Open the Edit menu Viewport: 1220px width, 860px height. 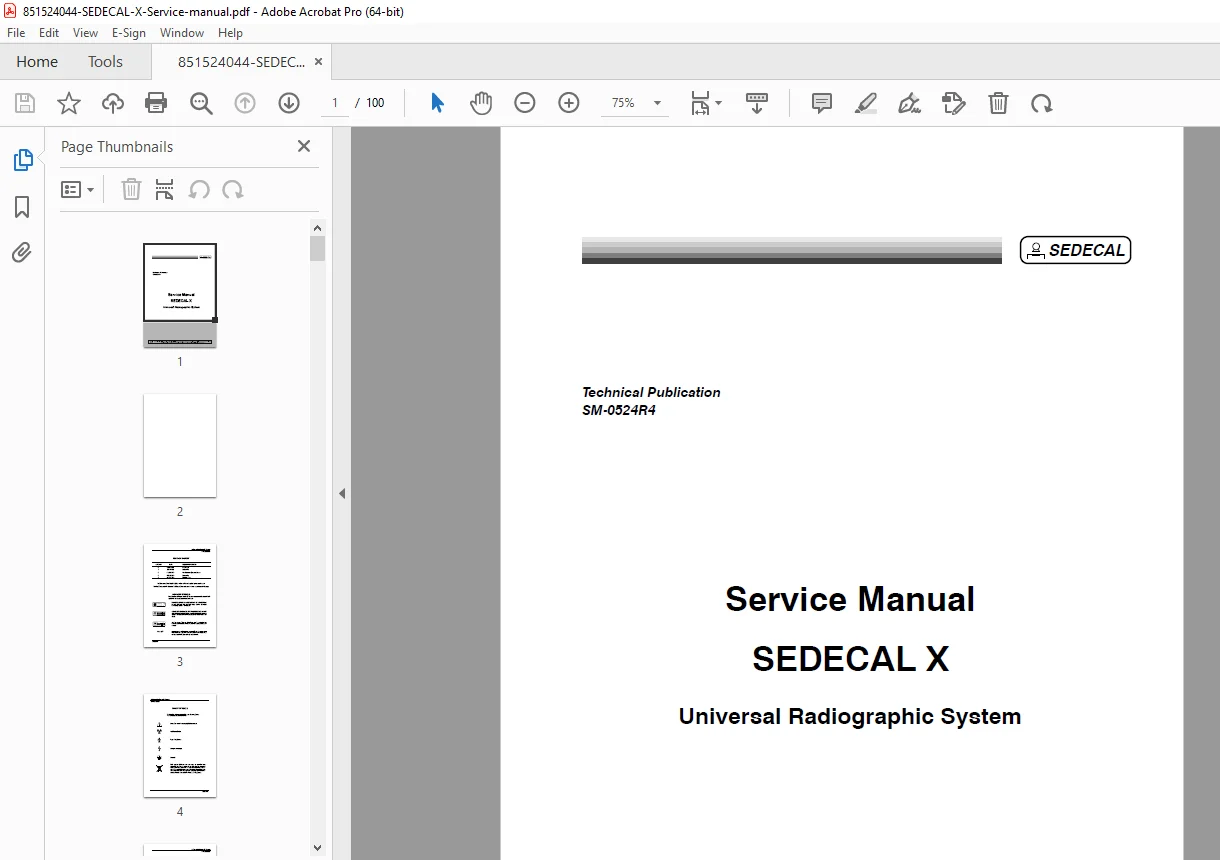point(49,33)
